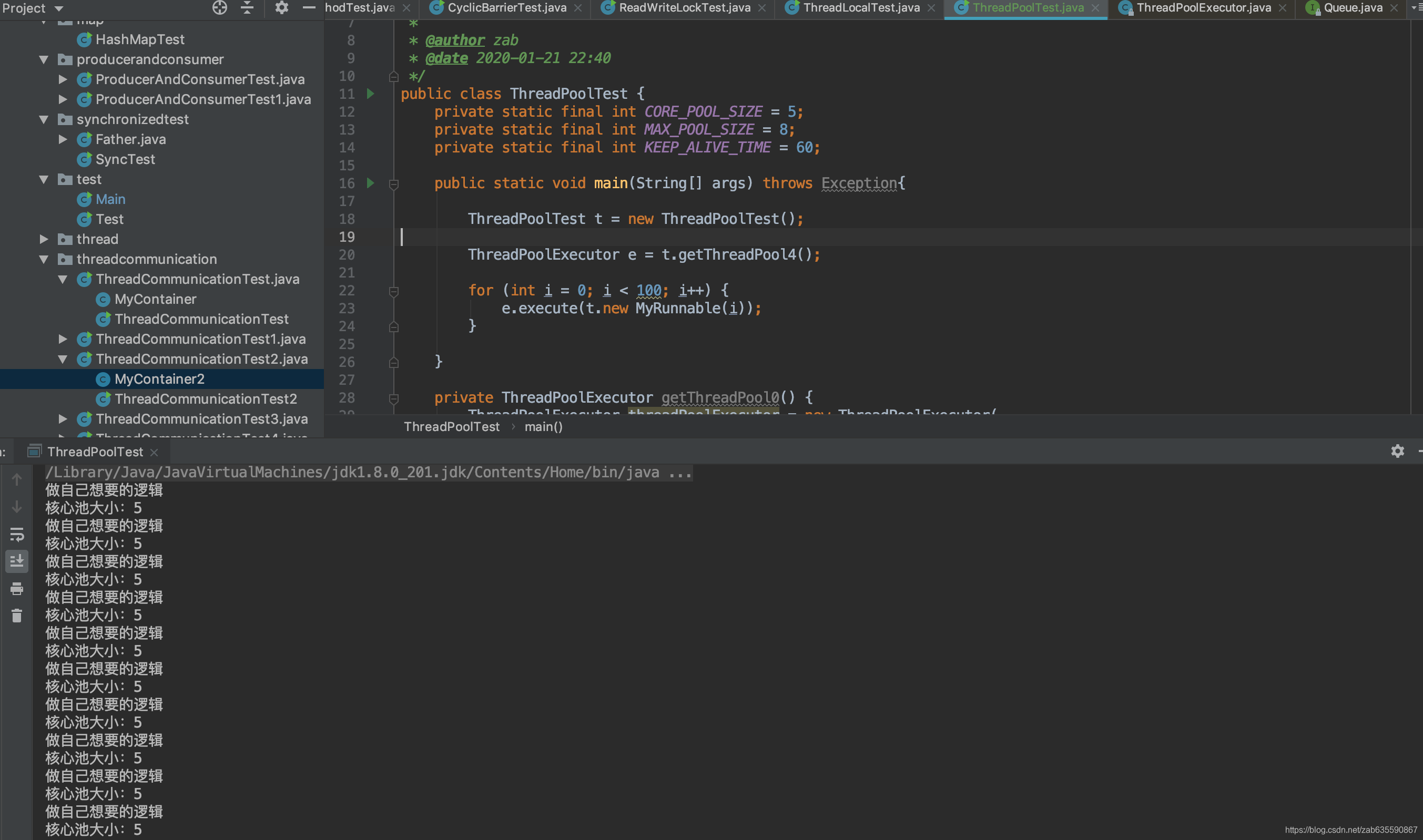1423x840 pixels.
Task: Collapse the producerandconsumer folder
Action: [44, 59]
